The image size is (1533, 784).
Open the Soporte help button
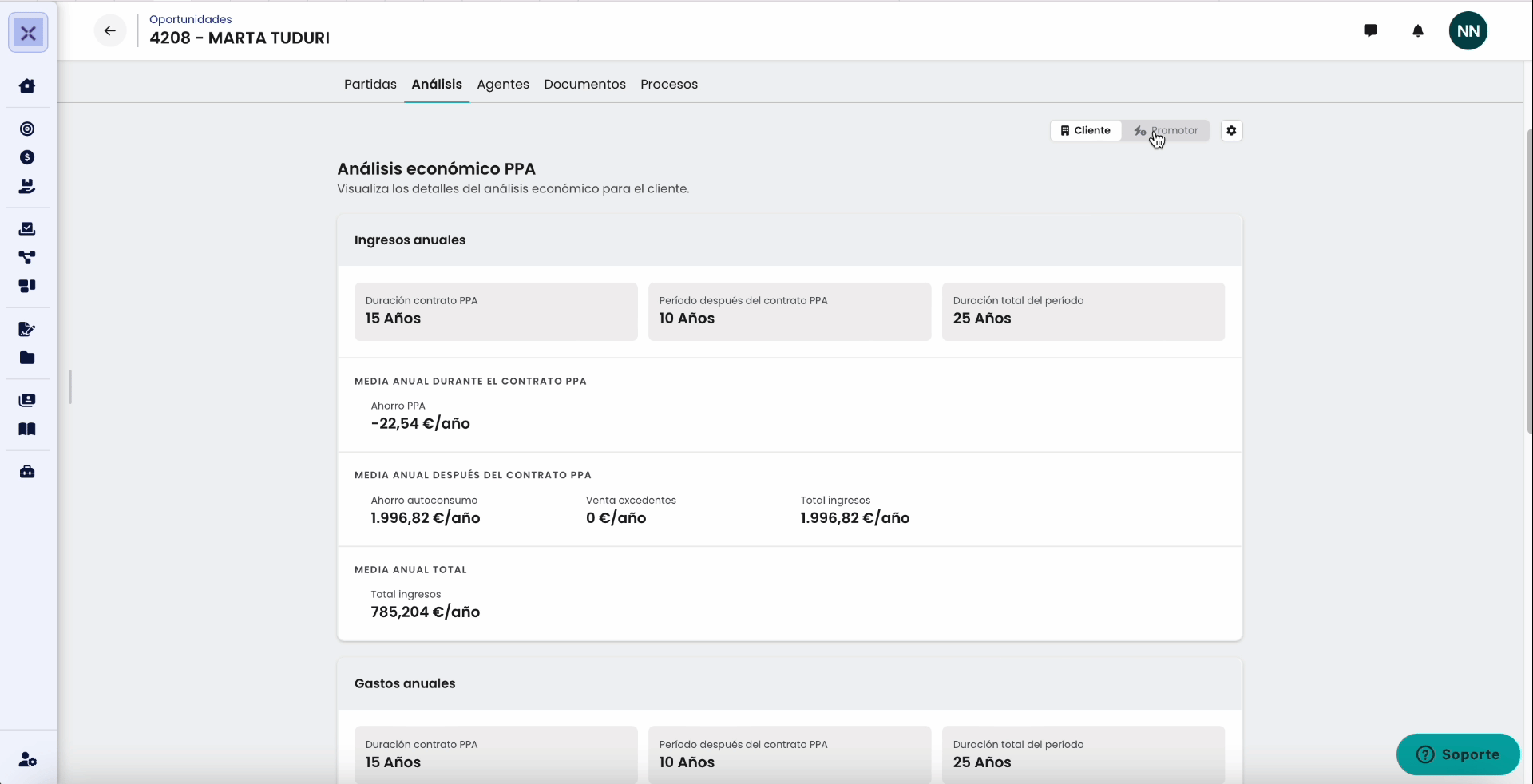pyautogui.click(x=1458, y=754)
